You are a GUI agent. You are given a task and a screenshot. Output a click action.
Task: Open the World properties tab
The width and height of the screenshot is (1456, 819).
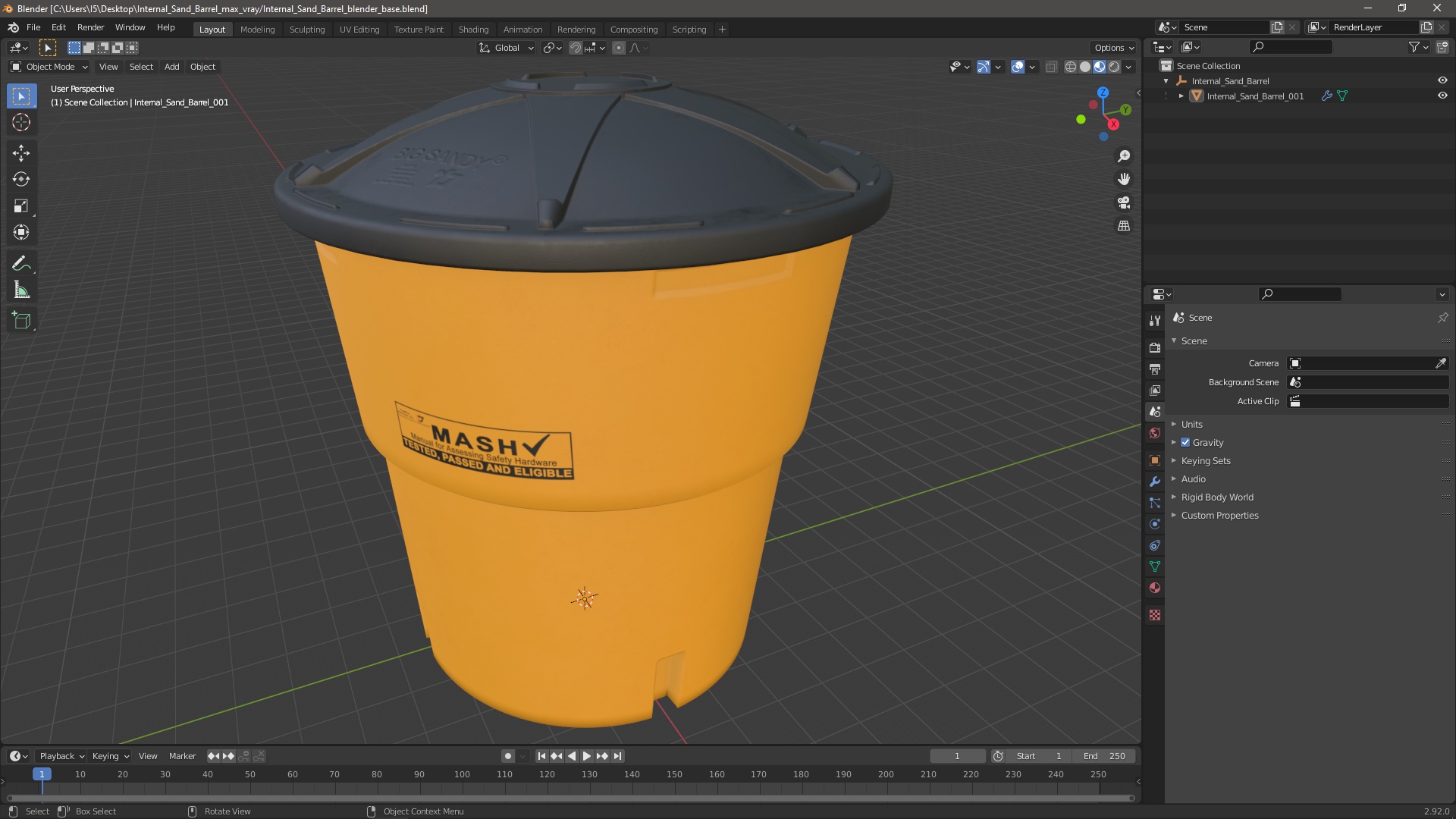point(1154,433)
